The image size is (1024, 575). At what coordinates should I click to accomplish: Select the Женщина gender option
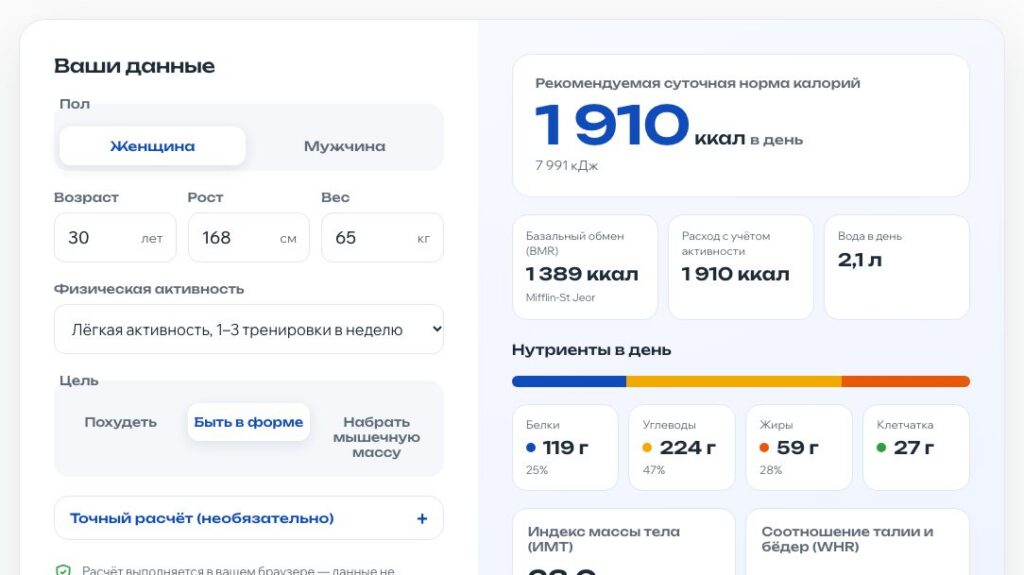click(x=152, y=146)
